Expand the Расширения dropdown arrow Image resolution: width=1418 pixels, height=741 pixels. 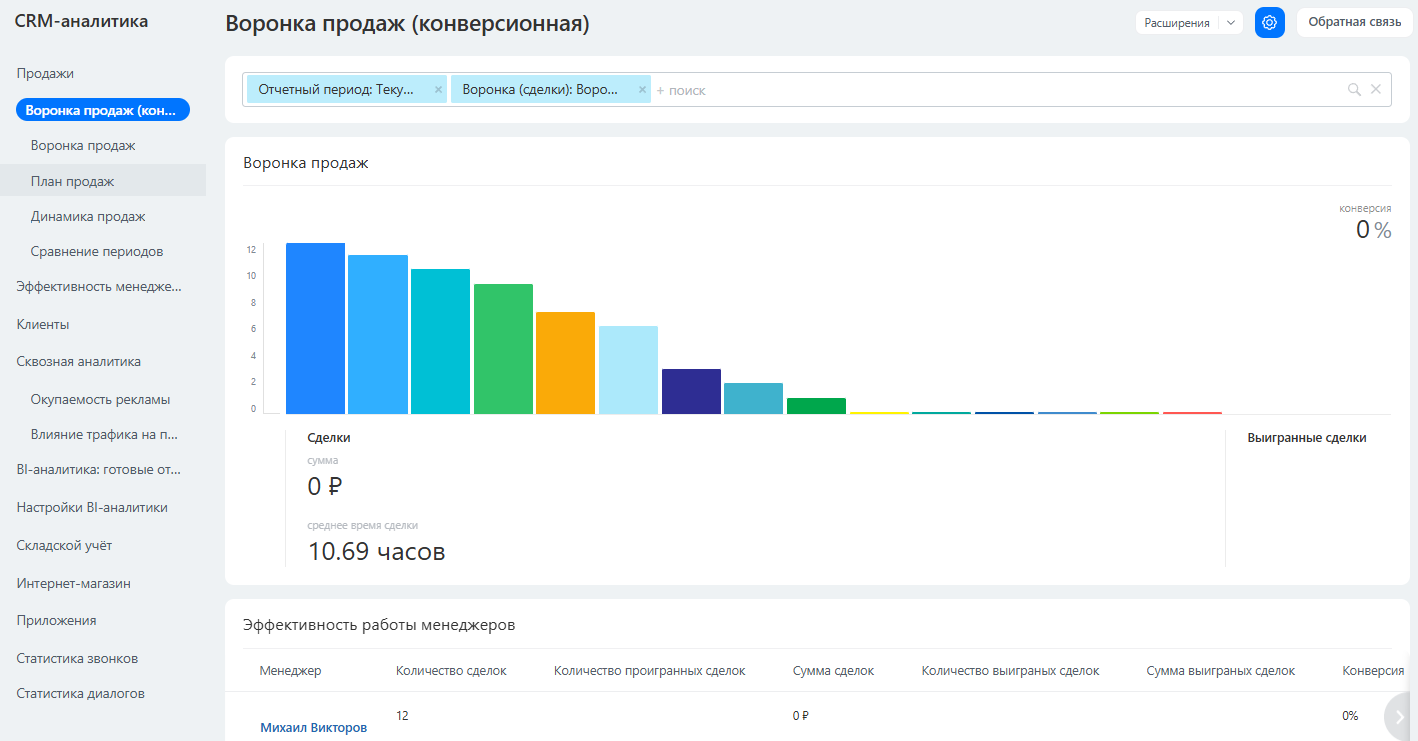(1230, 23)
